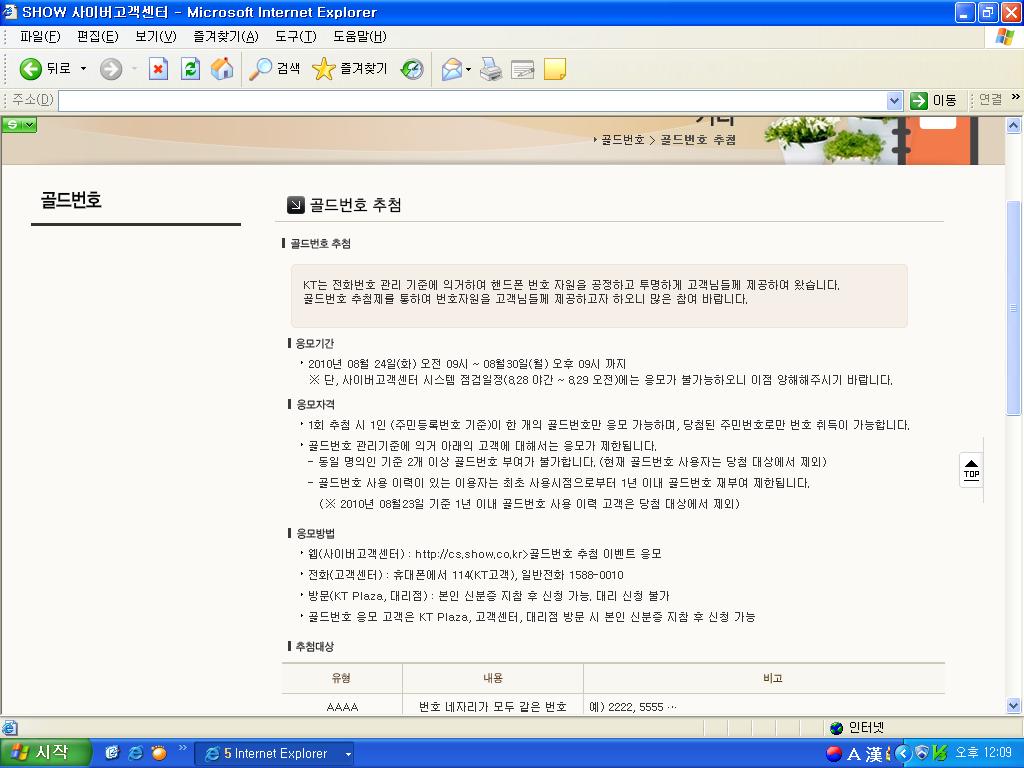Click the 골드번호 추첨 breadcrumb link

tap(698, 140)
